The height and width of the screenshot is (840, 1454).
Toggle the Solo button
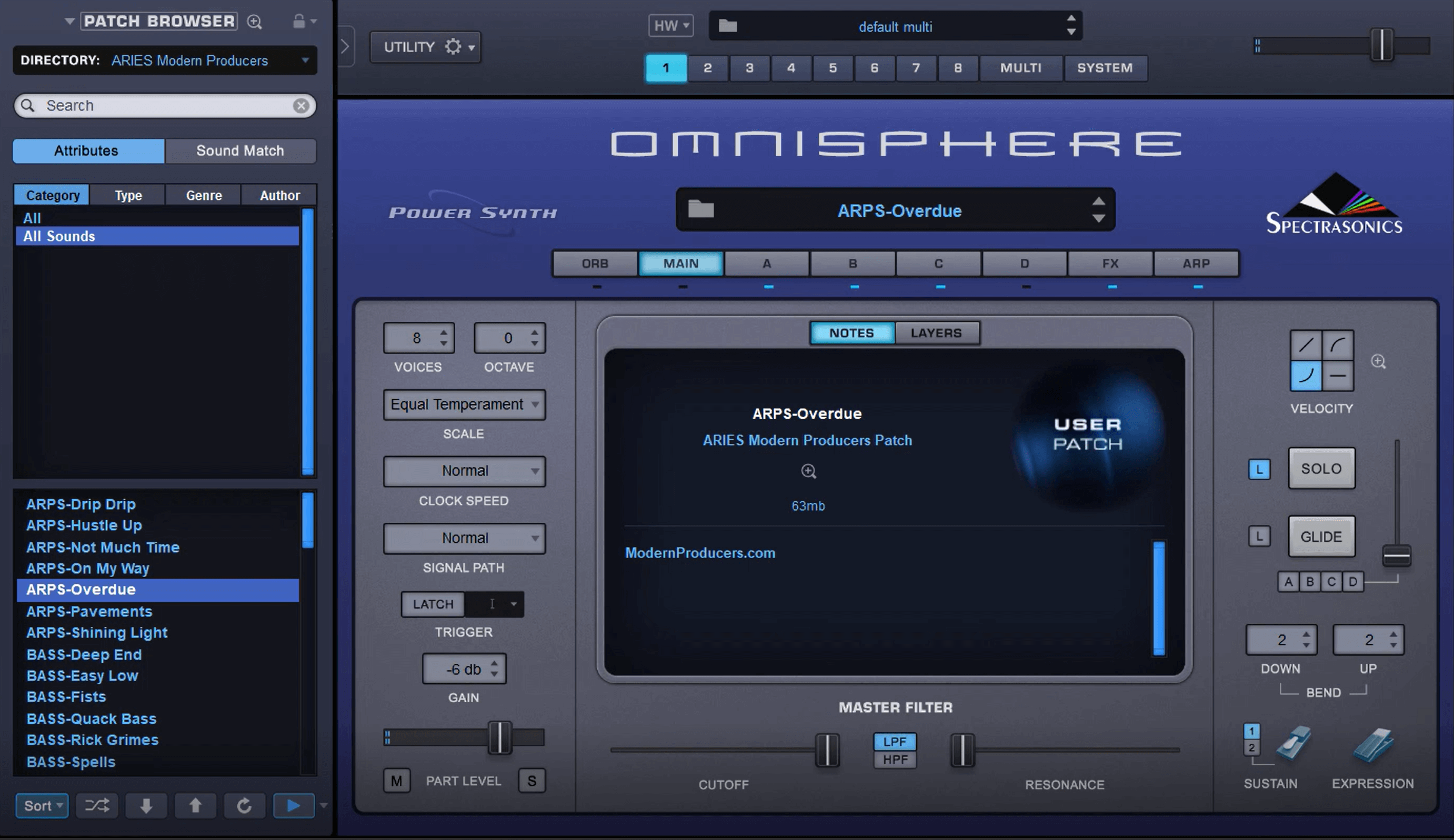coord(1321,468)
